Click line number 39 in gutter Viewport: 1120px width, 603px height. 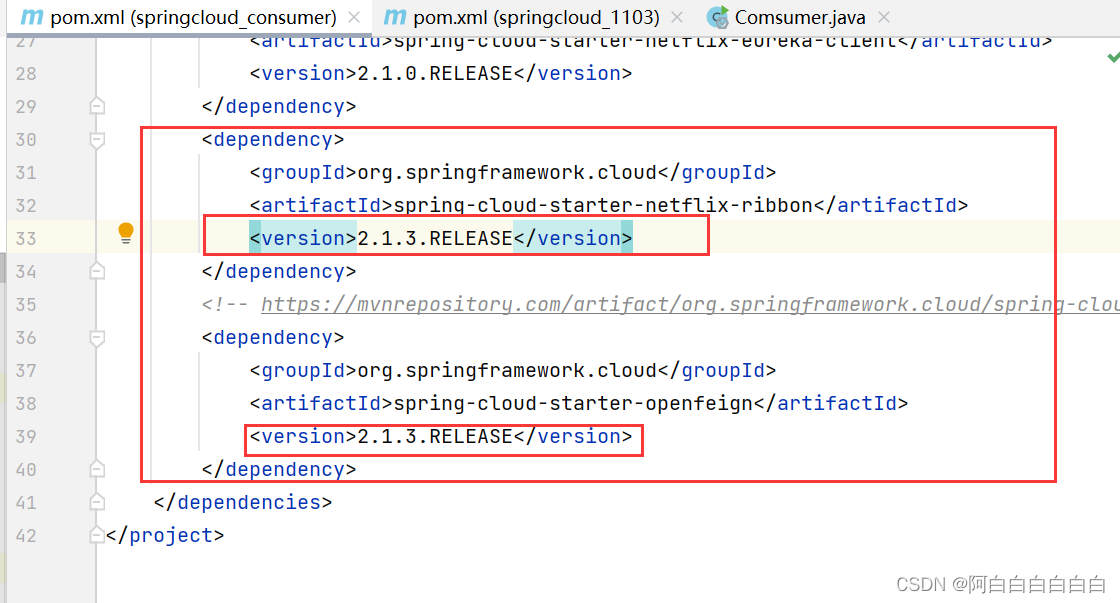(x=26, y=437)
